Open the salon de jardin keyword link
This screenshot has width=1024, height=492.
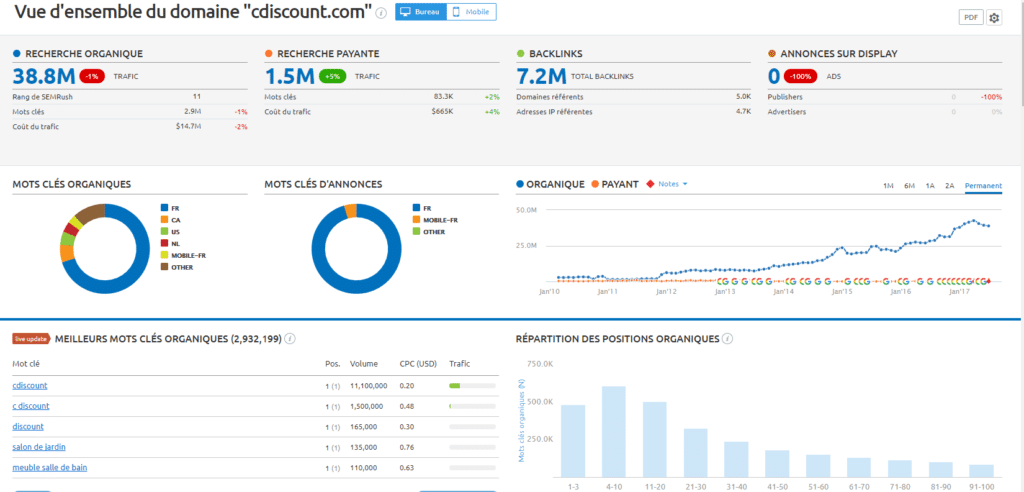[39, 447]
